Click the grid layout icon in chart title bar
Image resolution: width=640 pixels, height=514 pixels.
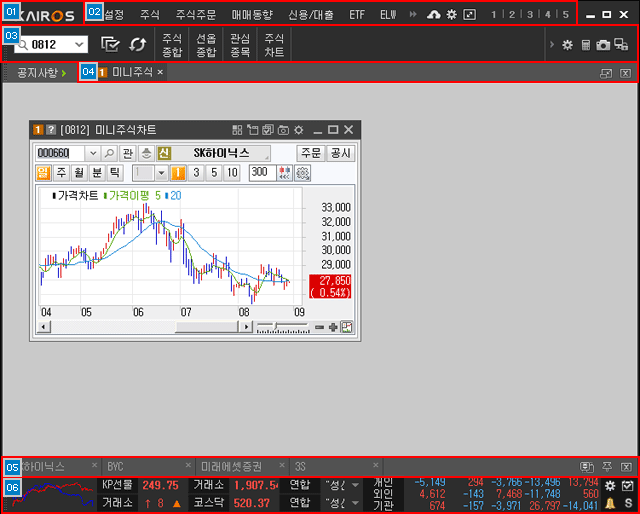[237, 130]
